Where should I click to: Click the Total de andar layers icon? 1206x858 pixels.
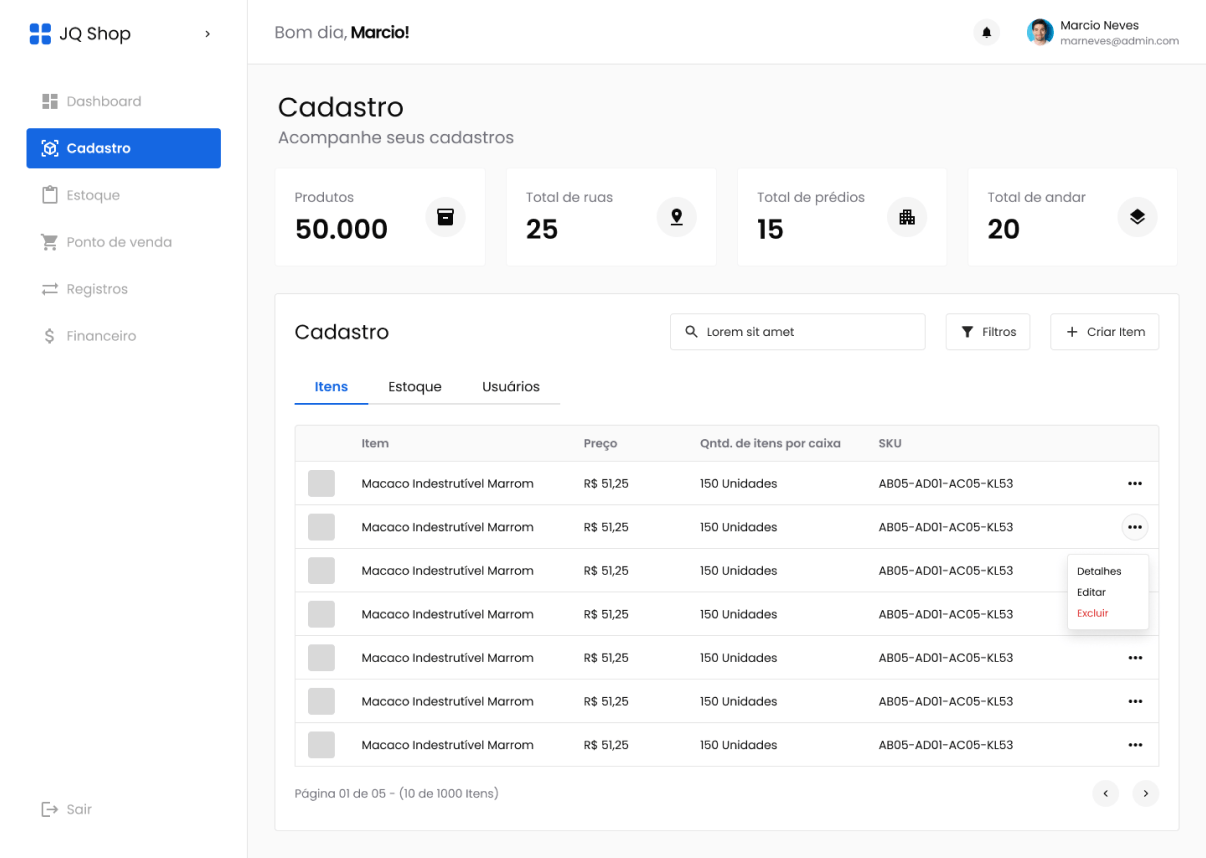(x=1137, y=217)
